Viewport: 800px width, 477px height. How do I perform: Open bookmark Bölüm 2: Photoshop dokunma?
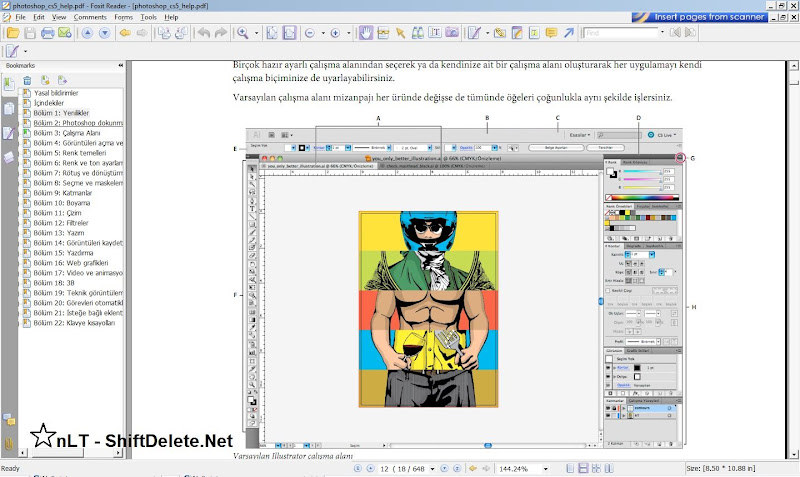coord(78,123)
